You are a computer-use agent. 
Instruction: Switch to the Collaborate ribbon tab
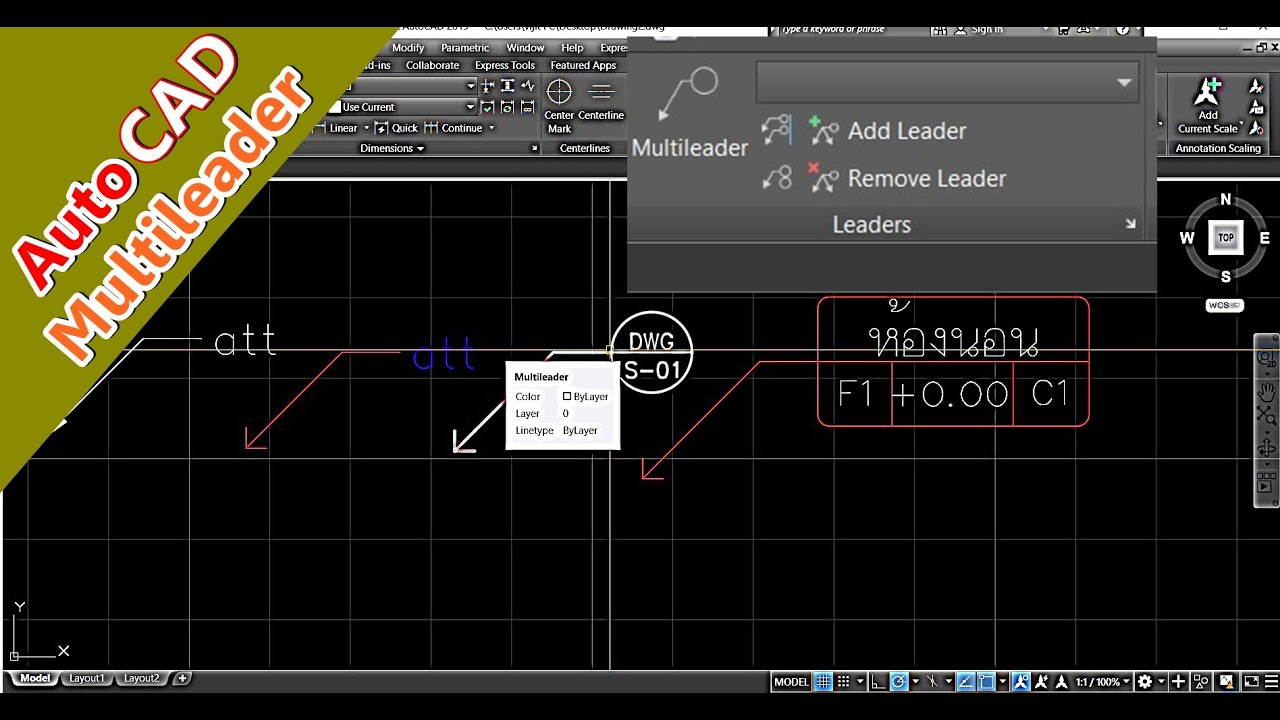point(432,66)
